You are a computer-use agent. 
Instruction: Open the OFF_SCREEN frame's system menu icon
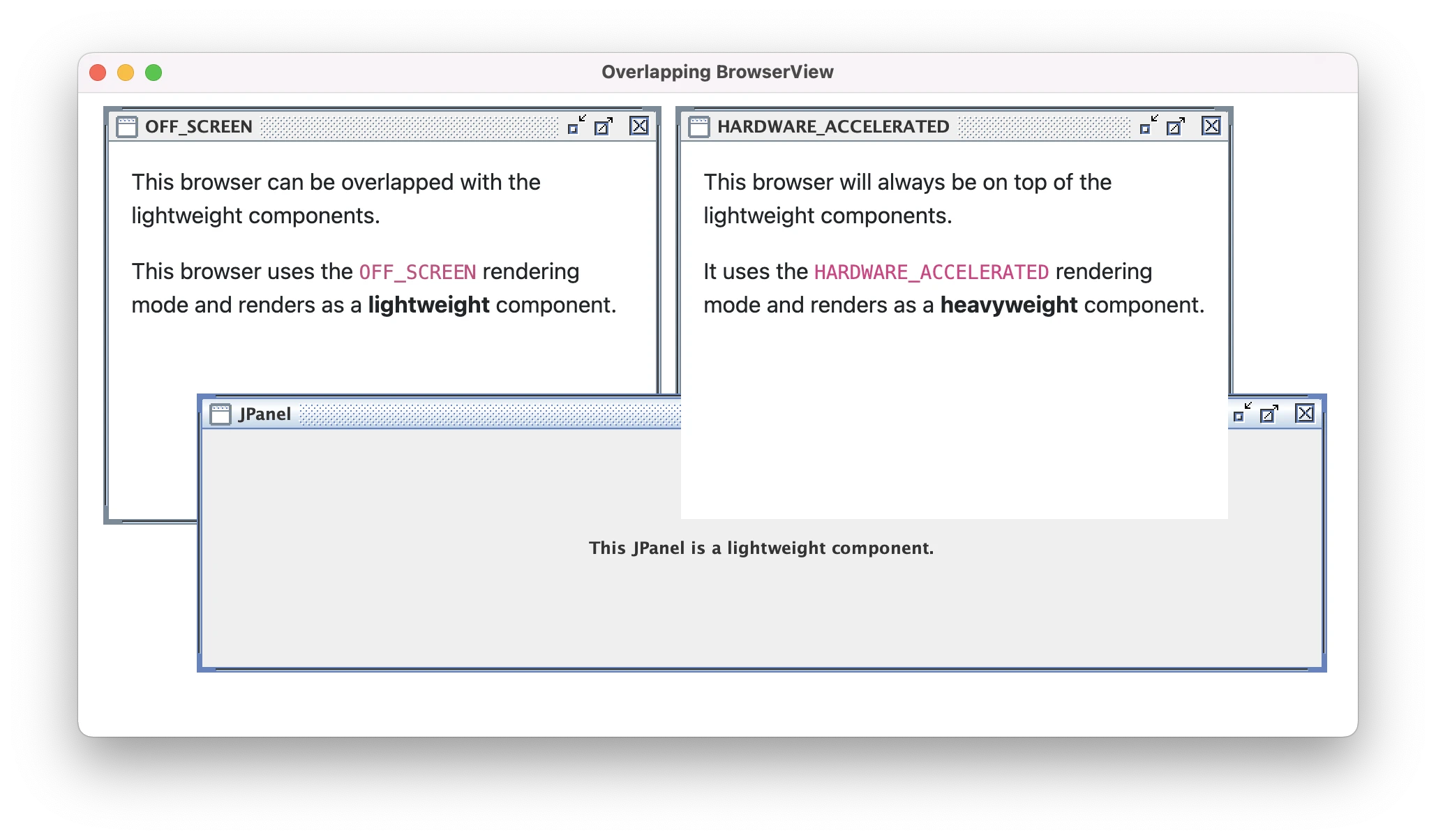pyautogui.click(x=127, y=127)
